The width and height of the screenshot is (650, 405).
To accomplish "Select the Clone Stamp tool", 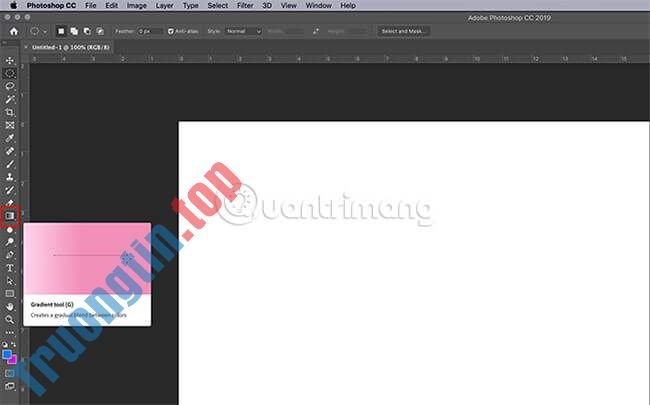I will point(10,177).
